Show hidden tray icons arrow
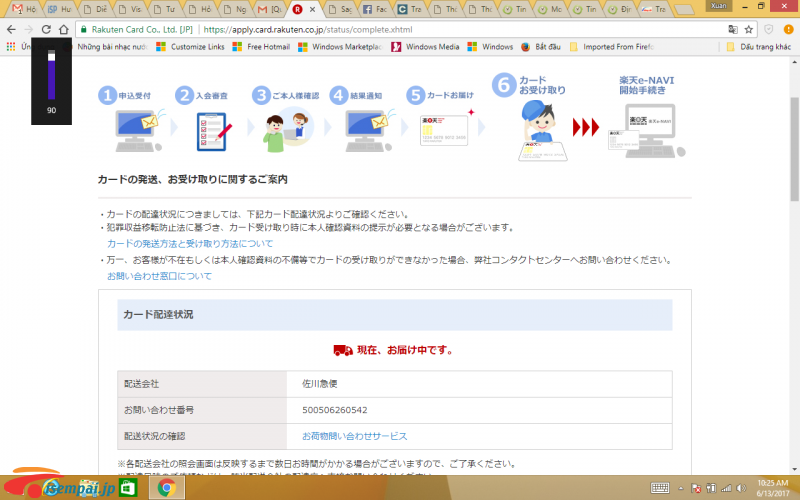This screenshot has height=500, width=800. pyautogui.click(x=681, y=488)
